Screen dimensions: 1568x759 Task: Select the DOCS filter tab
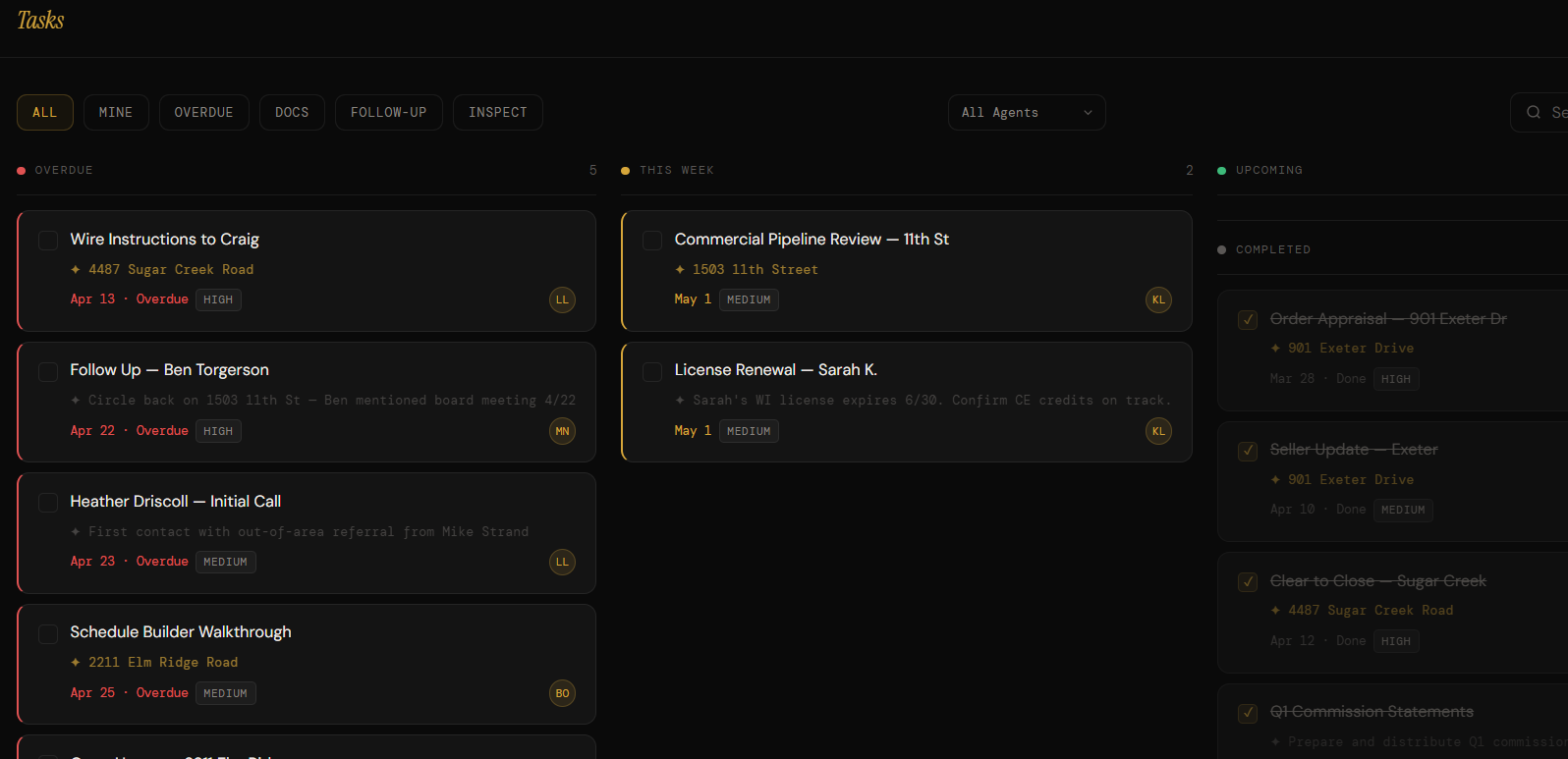click(x=292, y=113)
